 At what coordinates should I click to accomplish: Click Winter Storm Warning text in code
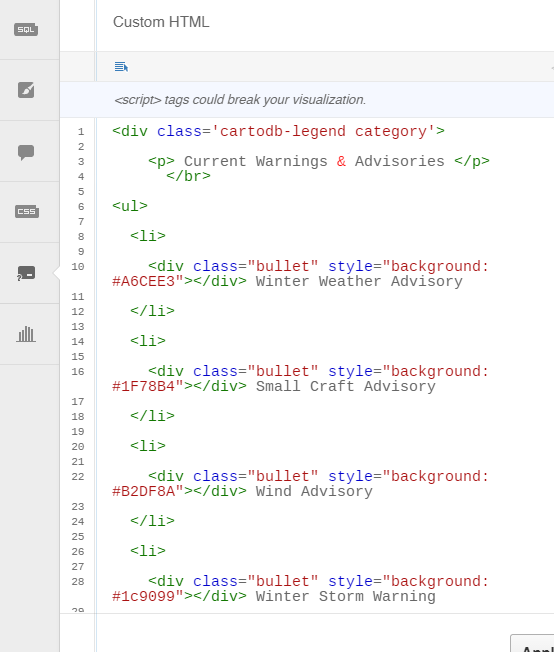pyautogui.click(x=346, y=596)
